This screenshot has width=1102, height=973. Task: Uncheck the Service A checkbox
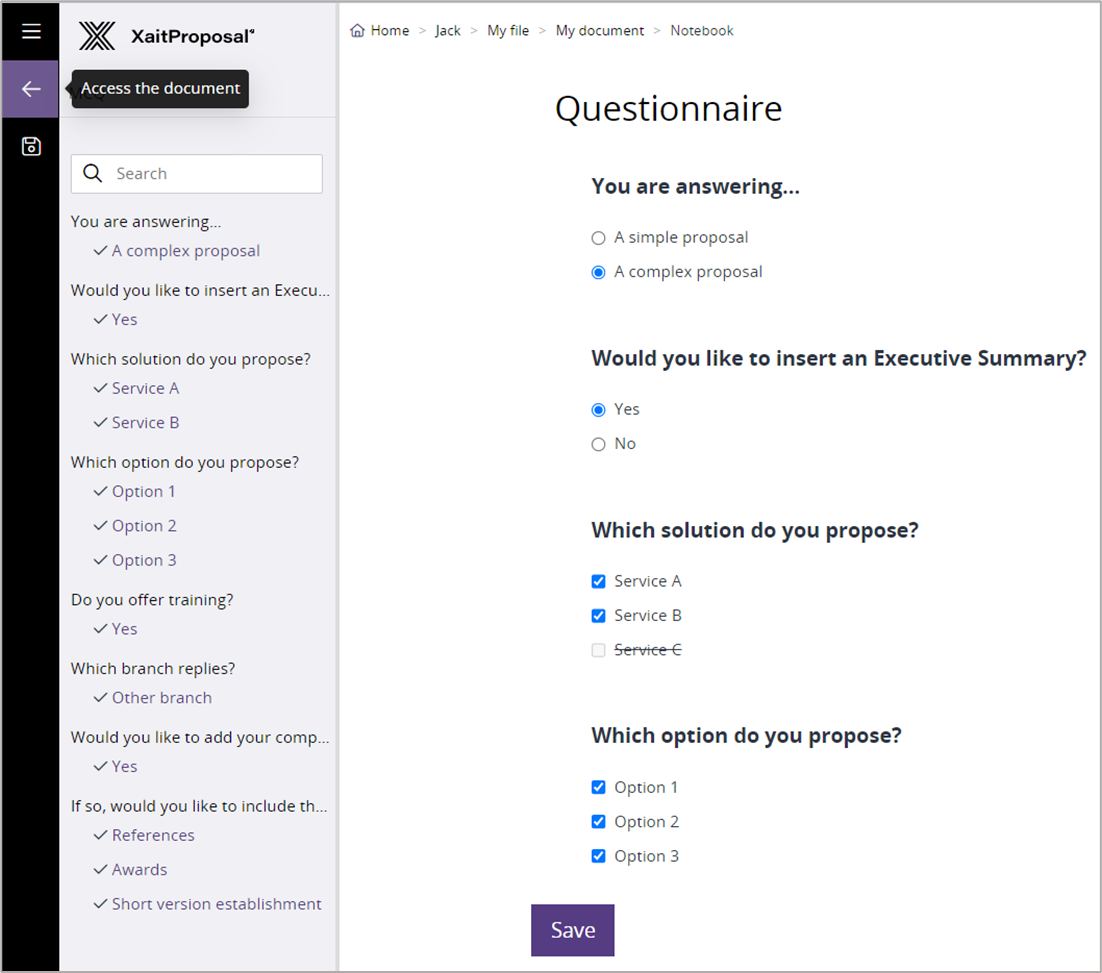599,582
